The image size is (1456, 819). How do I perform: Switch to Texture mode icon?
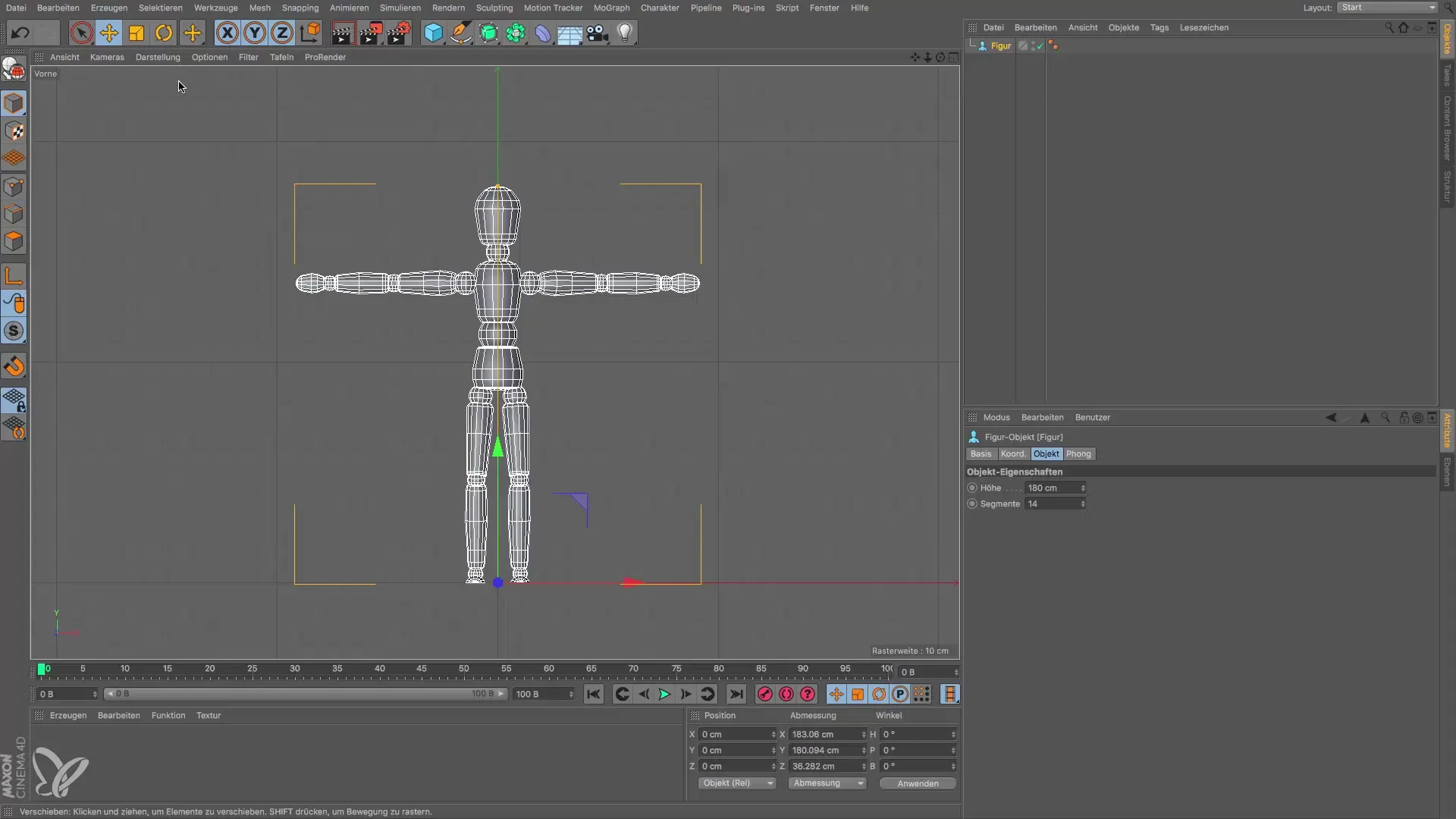coord(14,131)
